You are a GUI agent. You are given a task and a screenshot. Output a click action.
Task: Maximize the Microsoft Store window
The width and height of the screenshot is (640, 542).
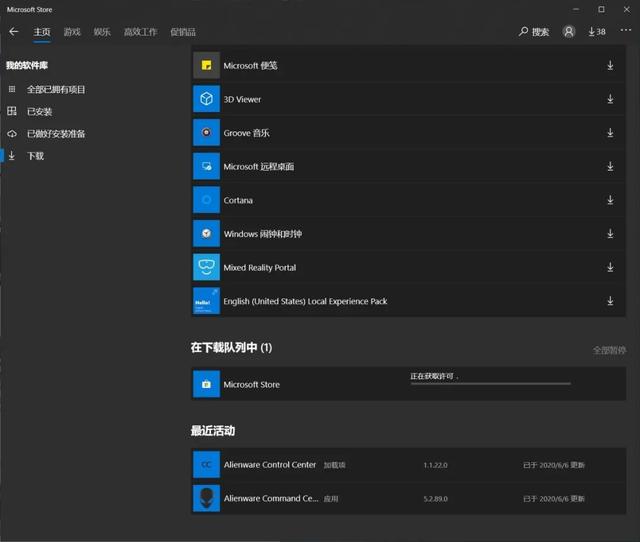[x=601, y=9]
